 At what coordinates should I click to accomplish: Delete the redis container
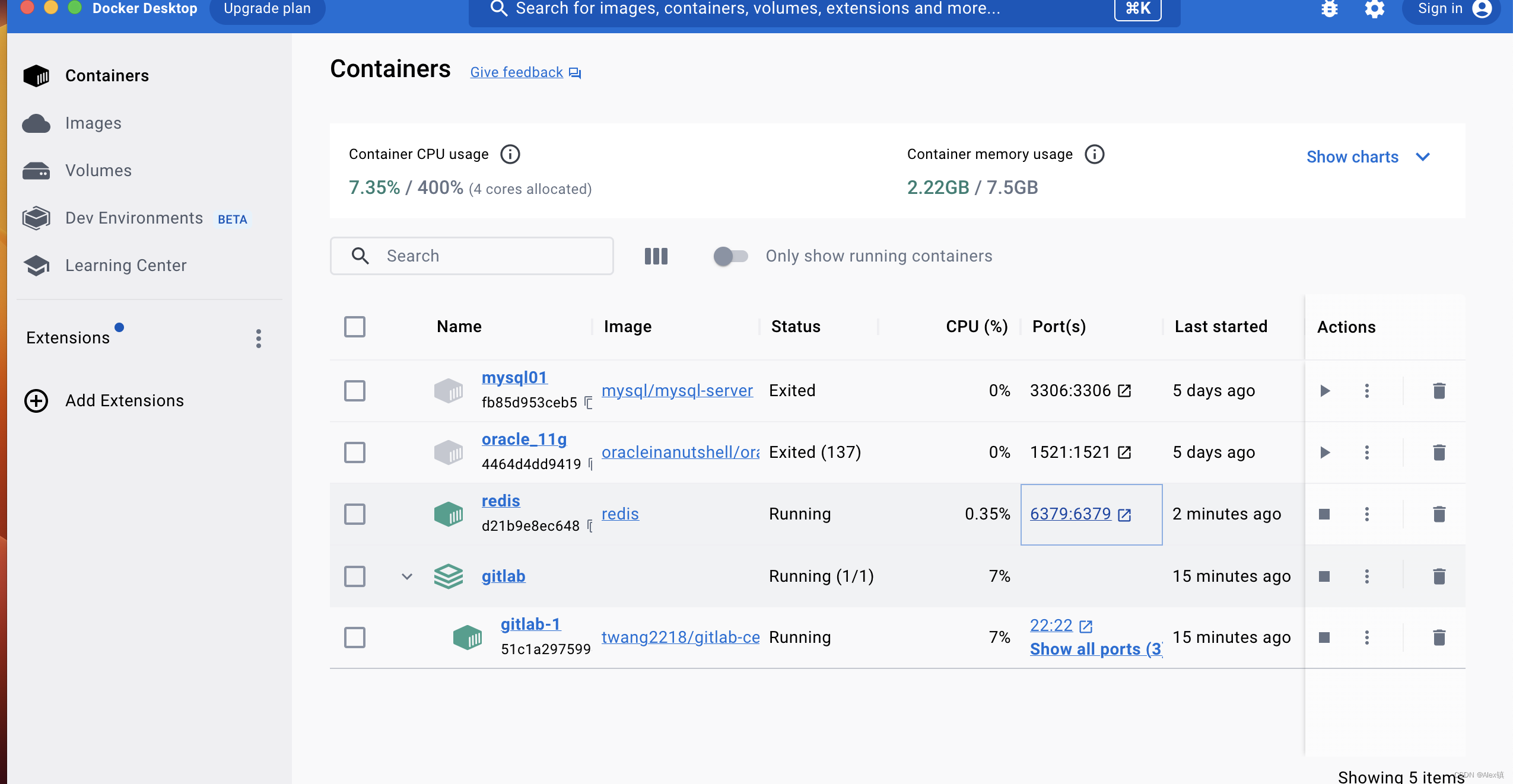(x=1439, y=514)
